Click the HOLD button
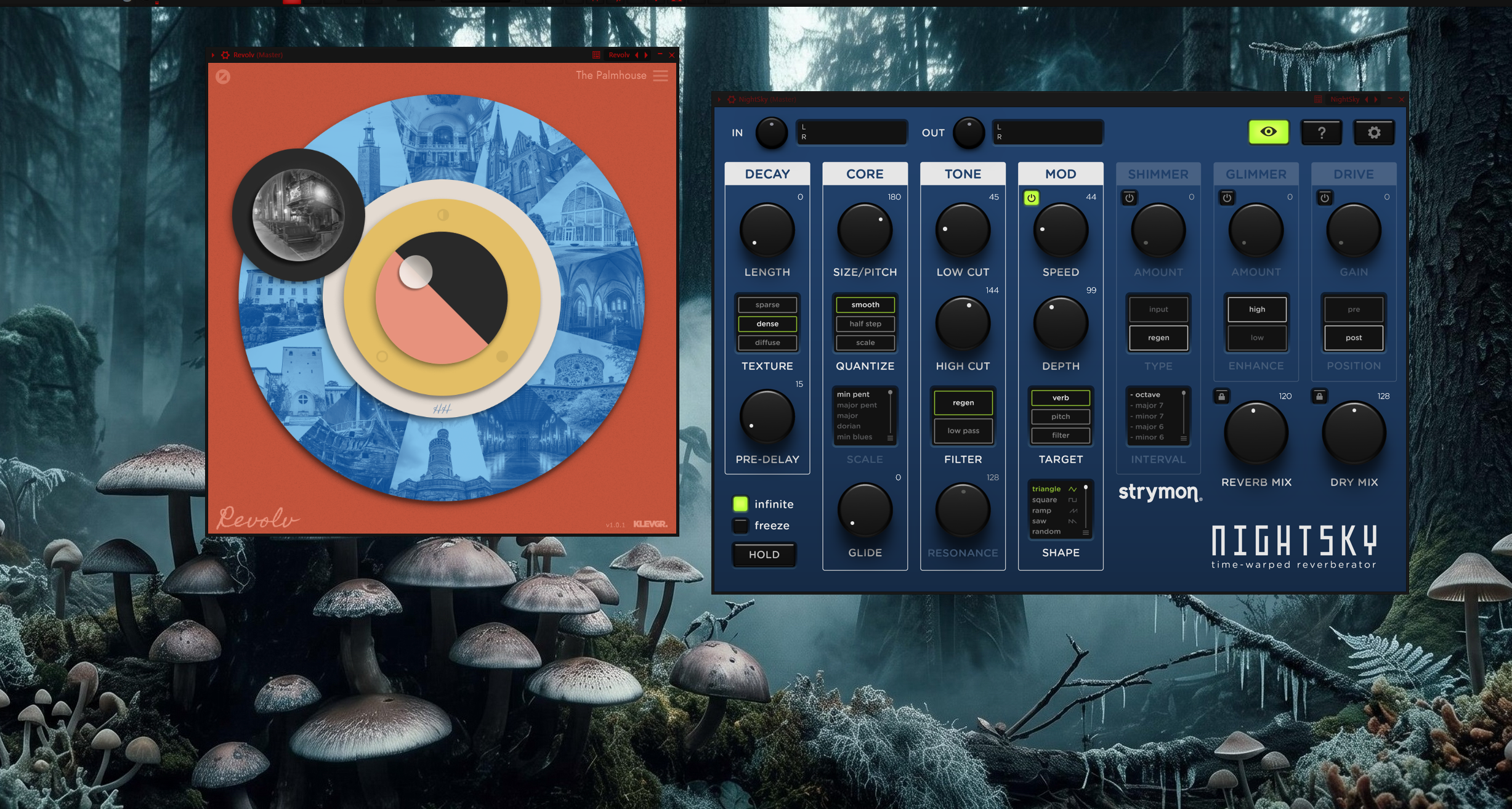This screenshot has width=1512, height=809. (x=764, y=555)
